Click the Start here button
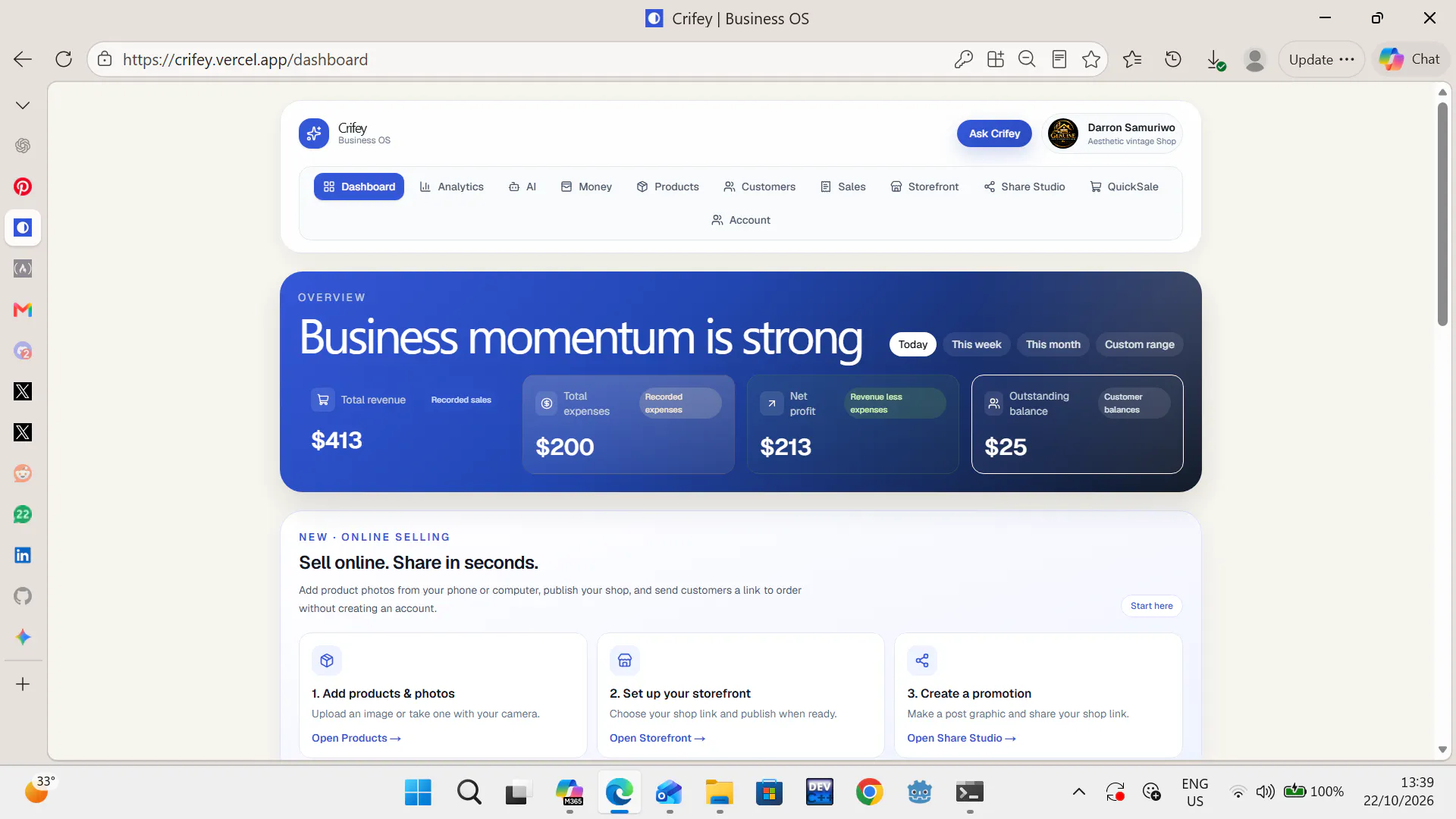Viewport: 1456px width, 819px height. 1152,606
